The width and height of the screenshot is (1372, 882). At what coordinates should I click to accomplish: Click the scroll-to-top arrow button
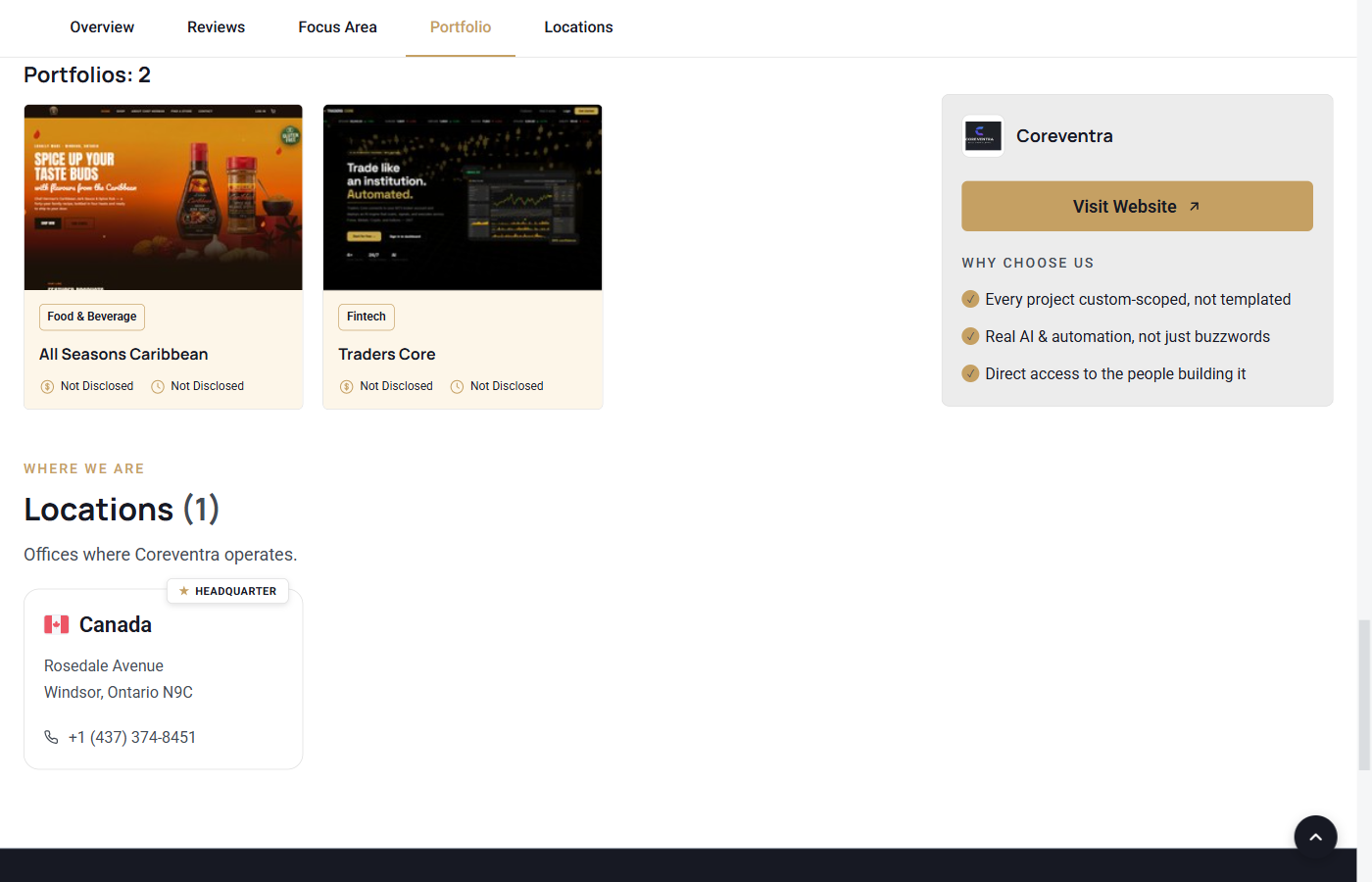click(x=1315, y=837)
